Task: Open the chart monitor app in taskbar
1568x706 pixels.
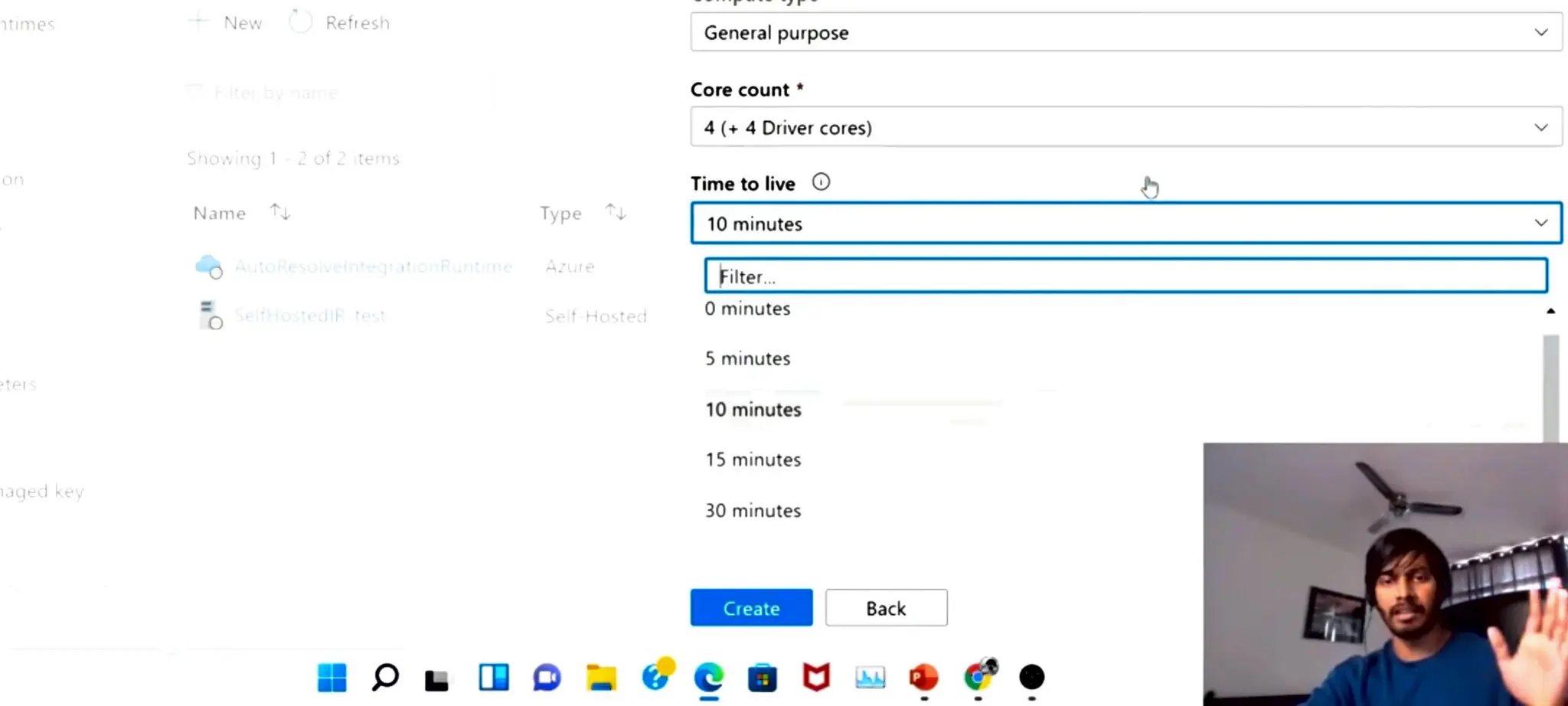Action: pos(871,678)
